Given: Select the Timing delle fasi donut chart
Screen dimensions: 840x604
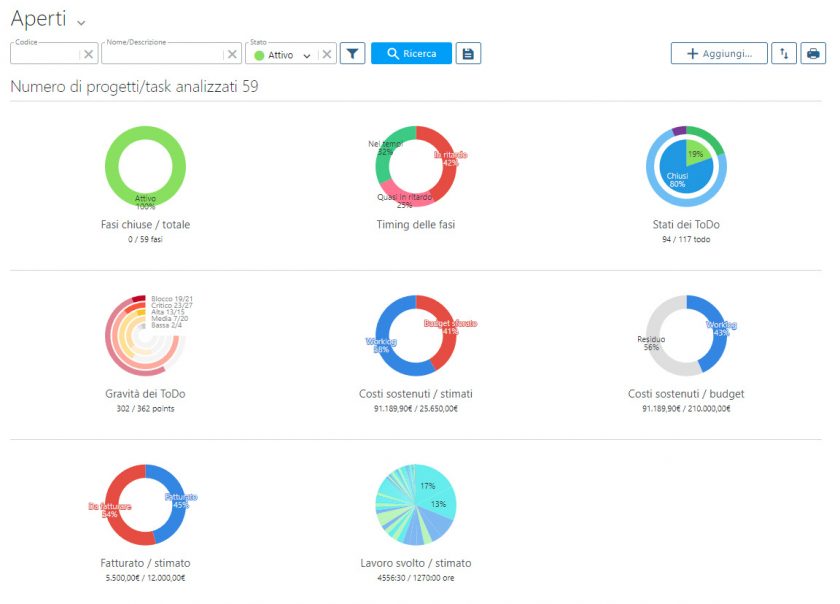Looking at the screenshot, I should coord(415,166).
